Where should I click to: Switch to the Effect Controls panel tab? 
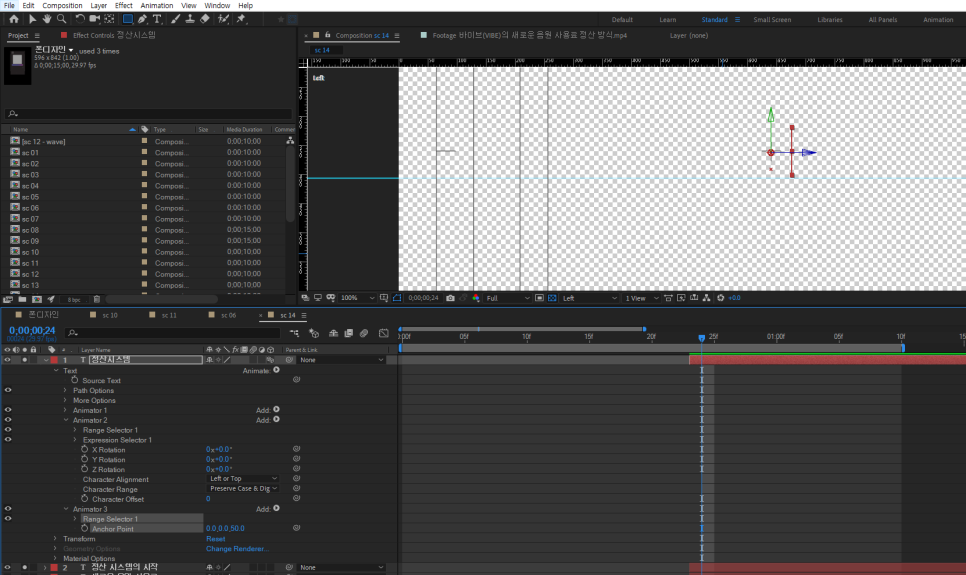pos(115,35)
